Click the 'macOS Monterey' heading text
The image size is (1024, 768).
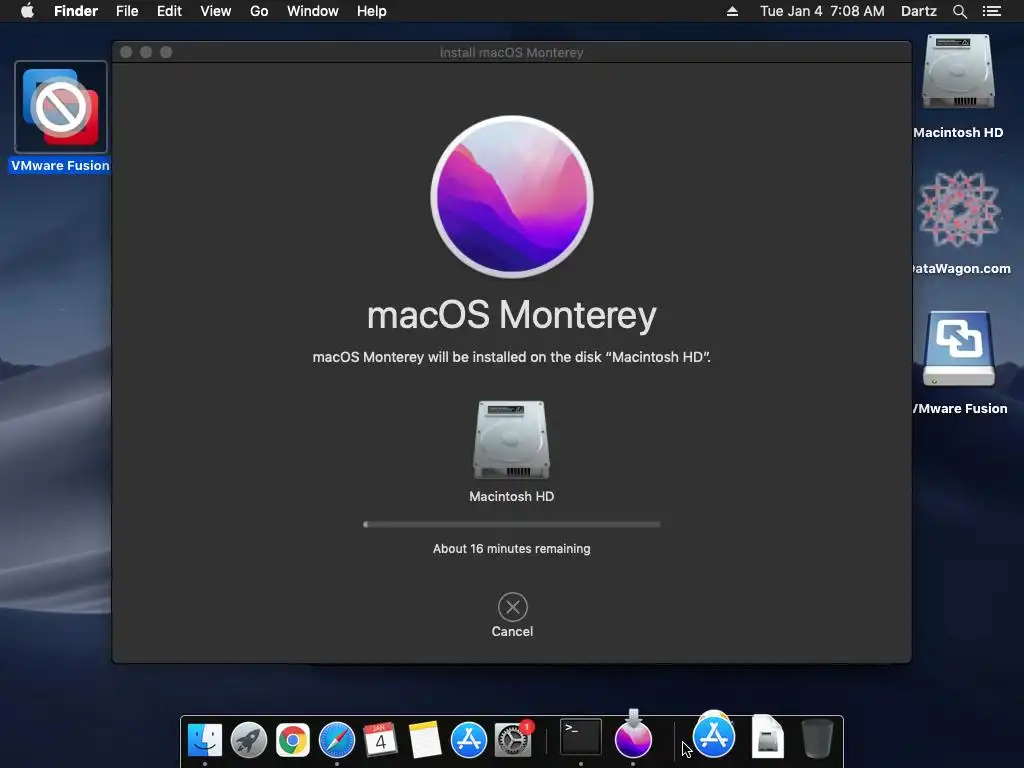coord(511,315)
